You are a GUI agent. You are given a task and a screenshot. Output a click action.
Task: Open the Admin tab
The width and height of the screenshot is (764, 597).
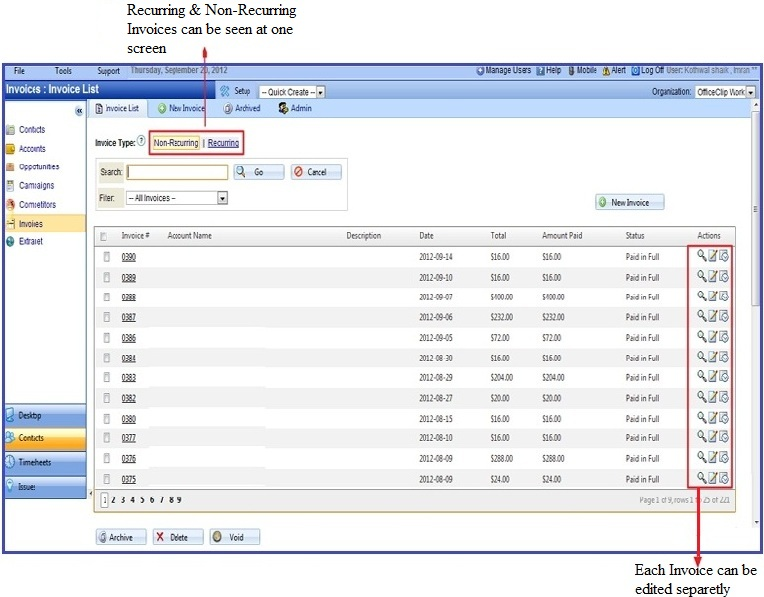[x=295, y=108]
